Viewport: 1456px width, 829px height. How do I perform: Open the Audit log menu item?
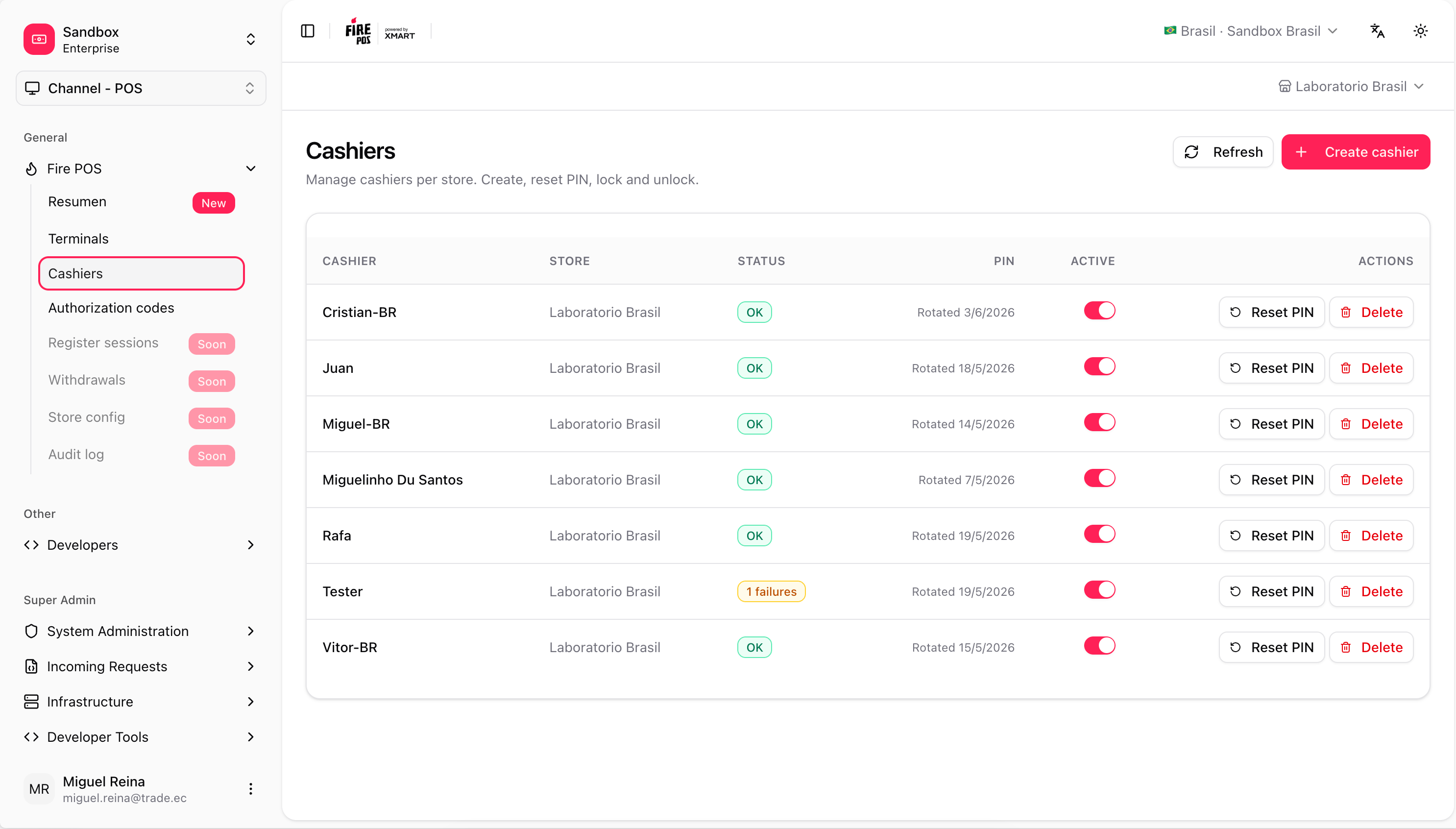141,455
